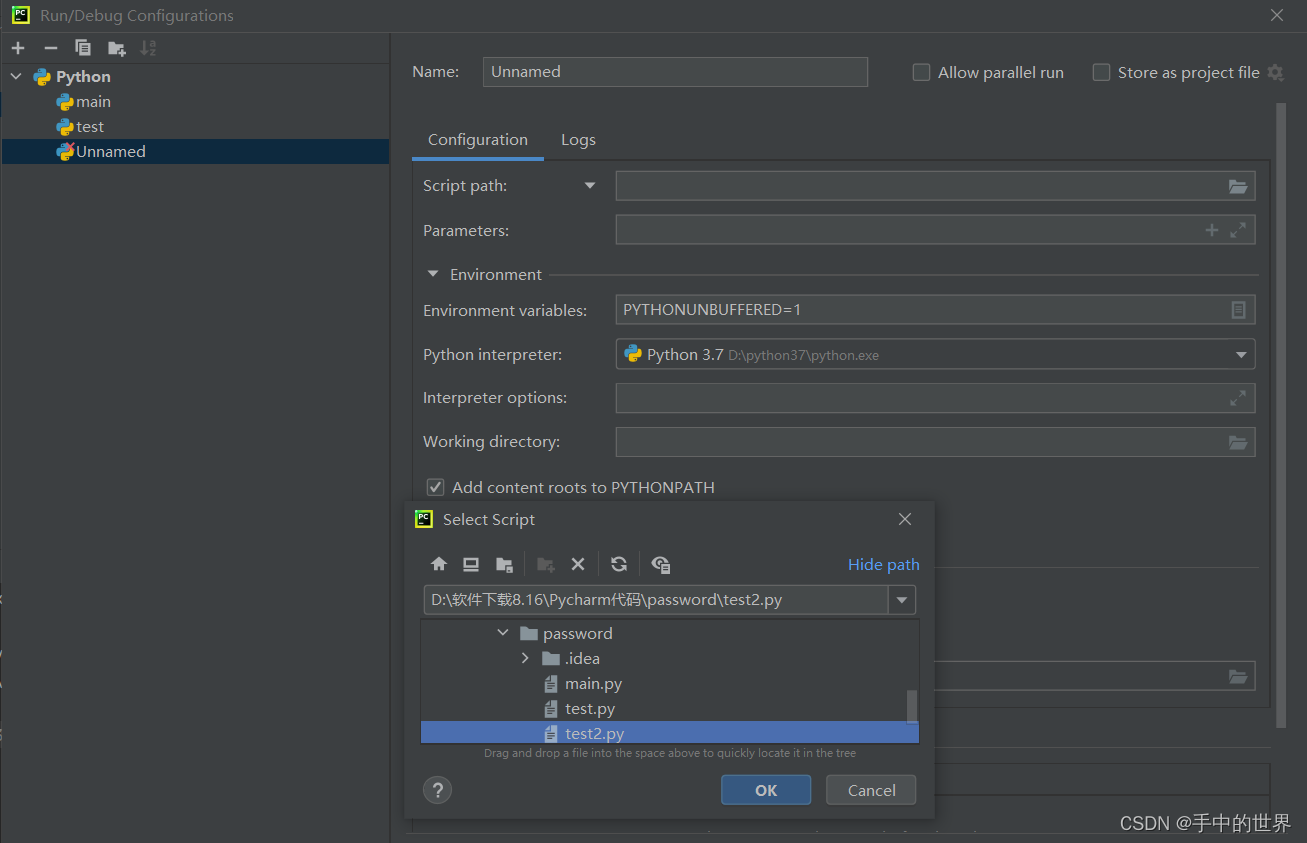Sort configurations alphabetically
Image resolution: width=1307 pixels, height=843 pixels.
pos(149,48)
